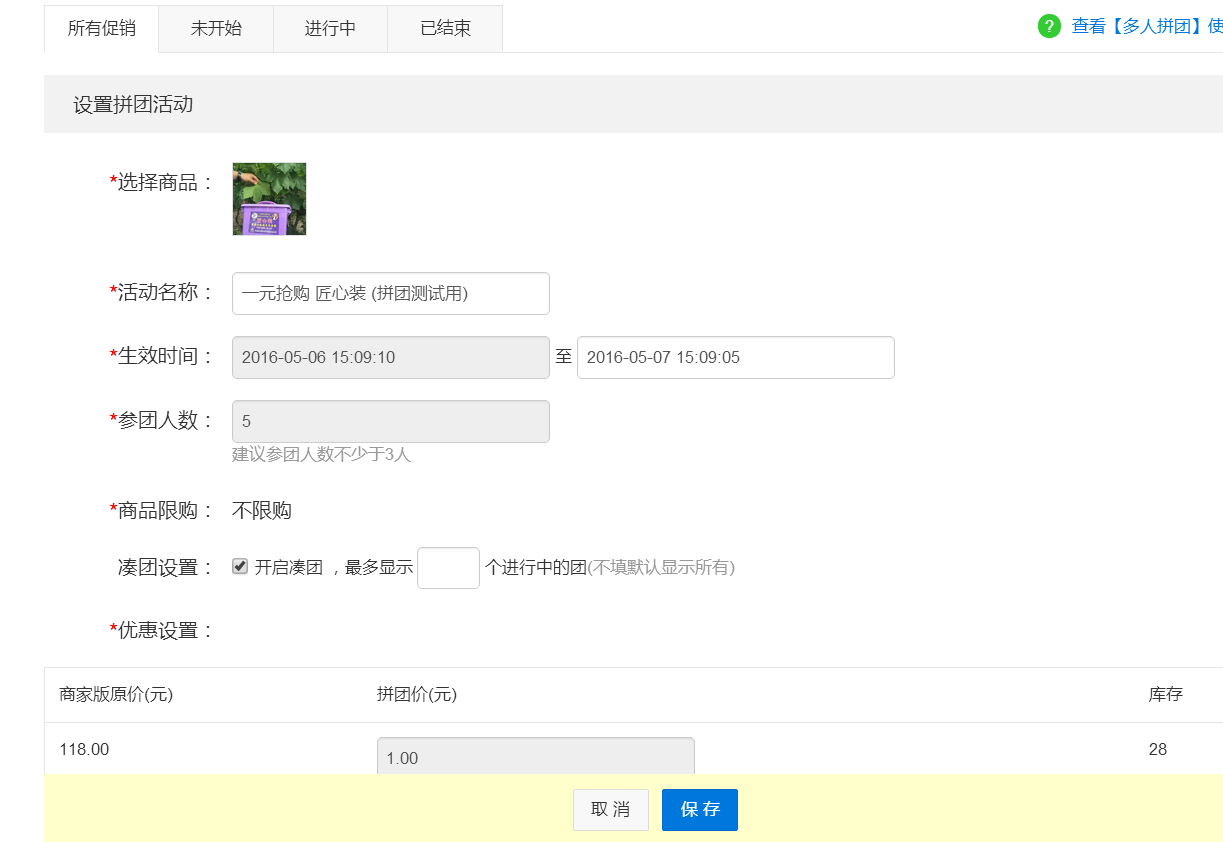Click the 生效时间 label
The image size is (1223, 842).
click(x=162, y=356)
